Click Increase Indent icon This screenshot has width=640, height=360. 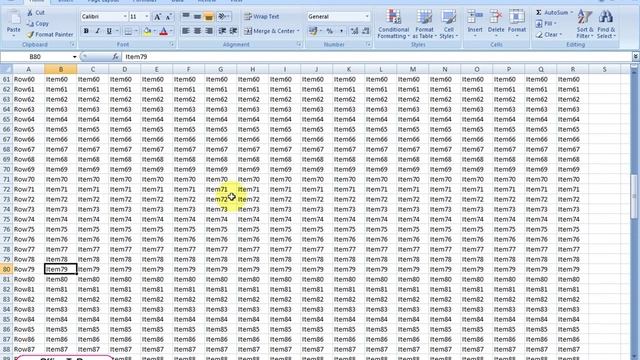tap(233, 31)
